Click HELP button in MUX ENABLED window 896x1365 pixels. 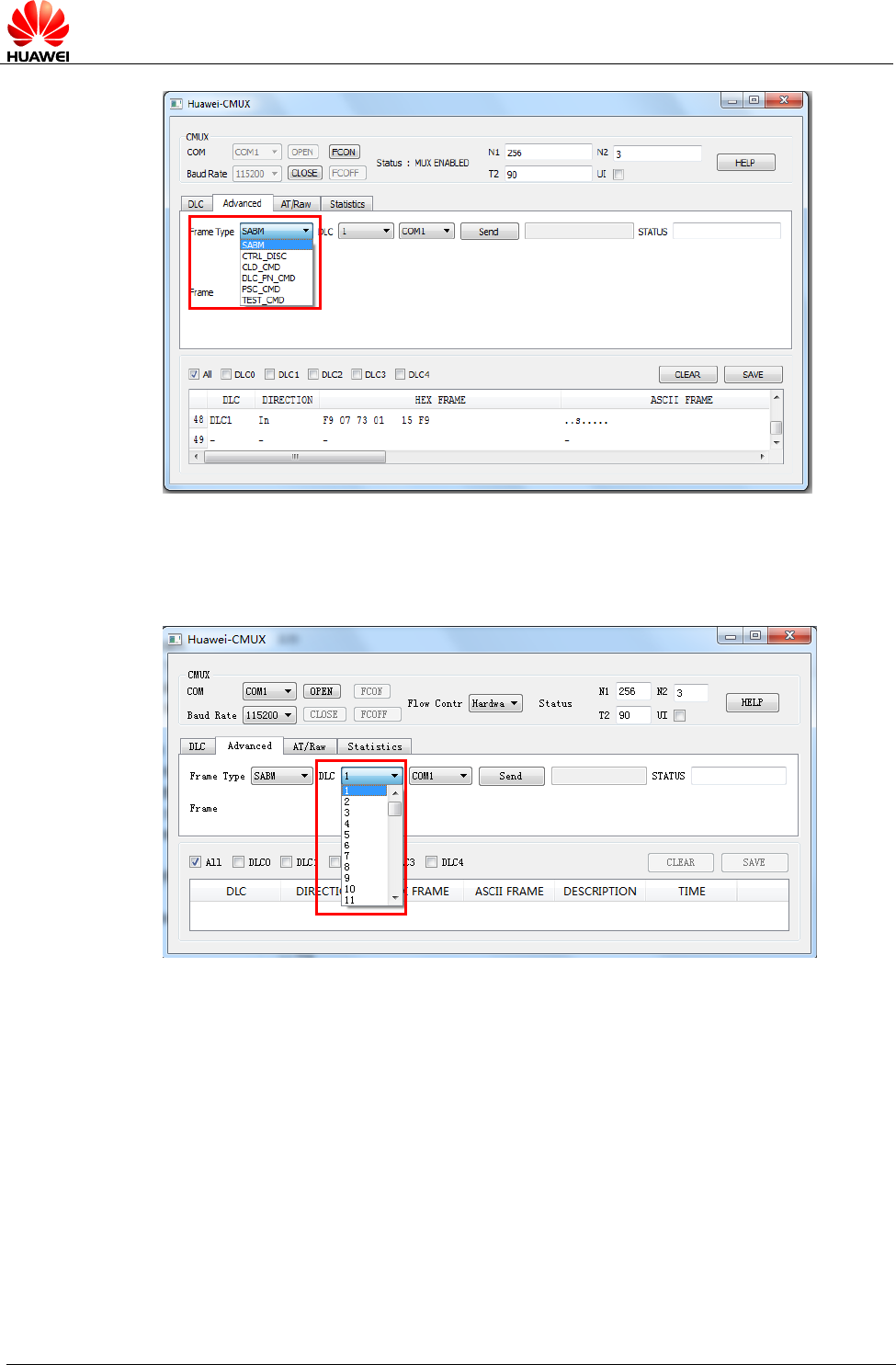pyautogui.click(x=745, y=163)
